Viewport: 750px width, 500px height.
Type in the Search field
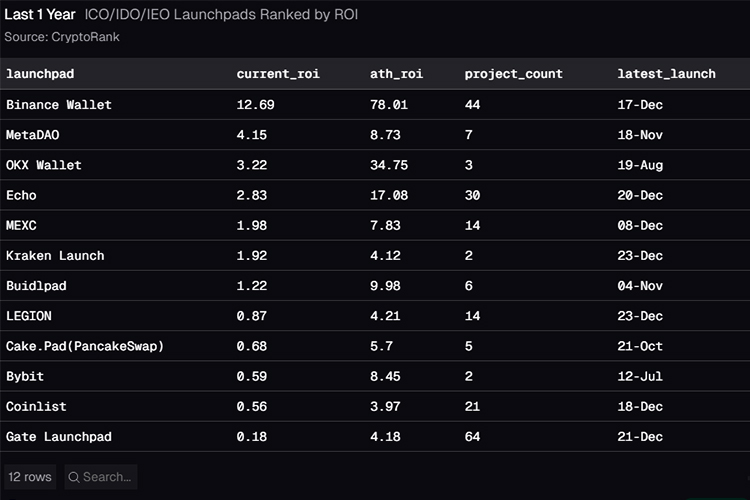click(106, 477)
